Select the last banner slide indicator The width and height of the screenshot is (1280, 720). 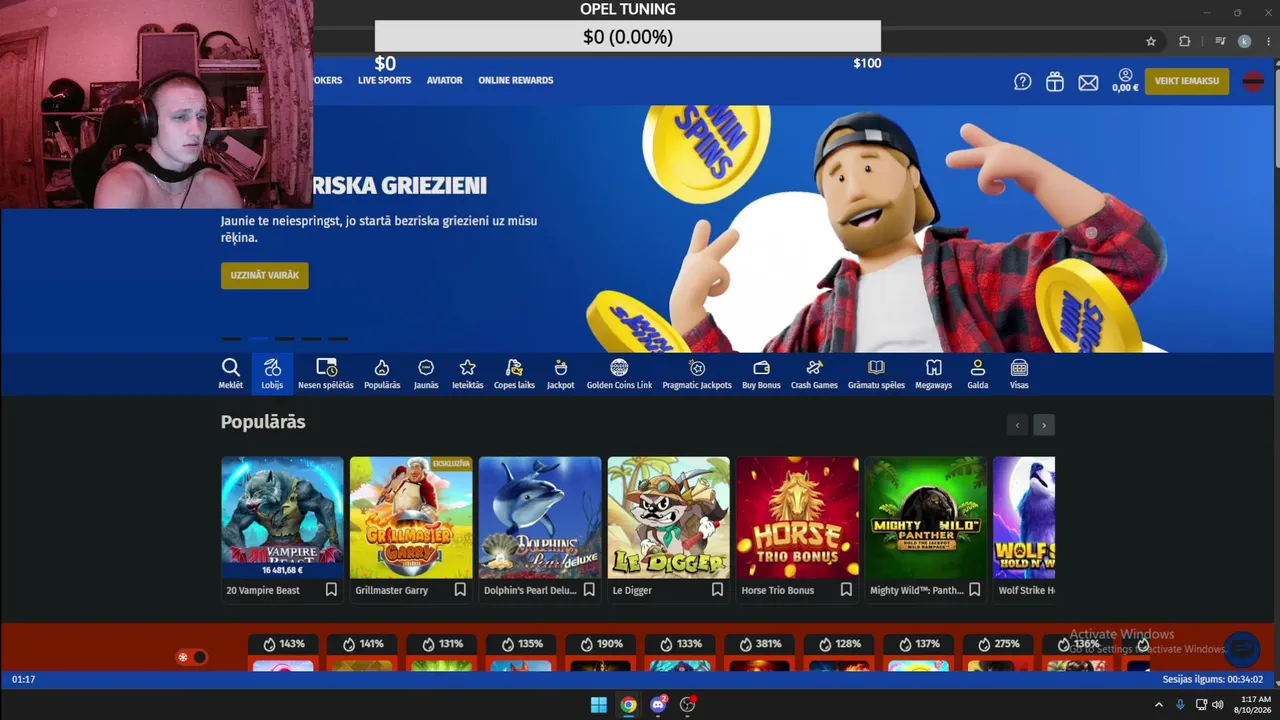tap(339, 339)
